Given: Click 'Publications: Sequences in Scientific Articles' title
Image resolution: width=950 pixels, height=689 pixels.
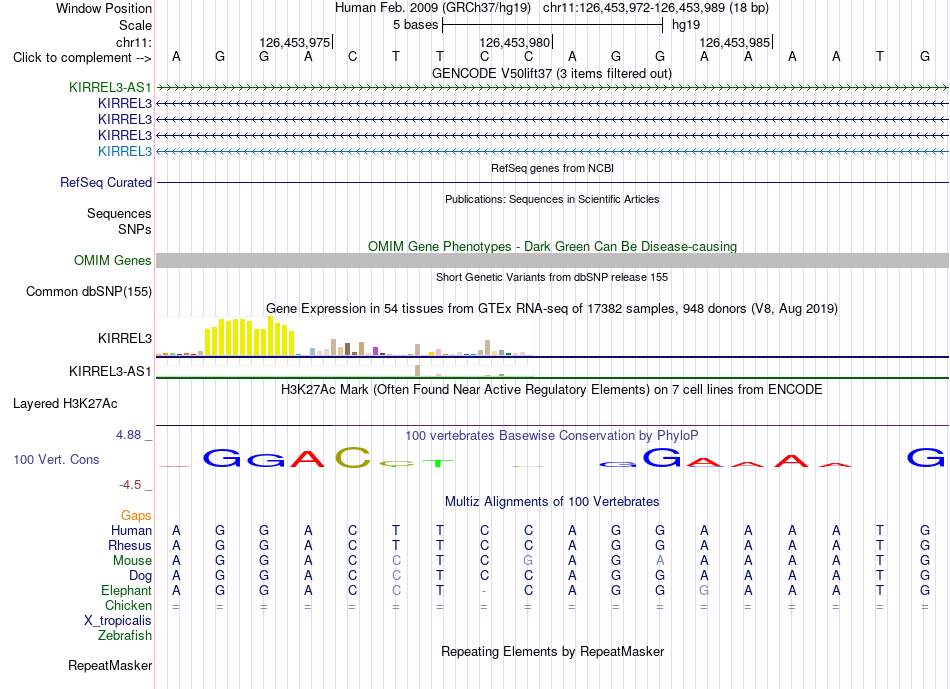Looking at the screenshot, I should pyautogui.click(x=552, y=199).
